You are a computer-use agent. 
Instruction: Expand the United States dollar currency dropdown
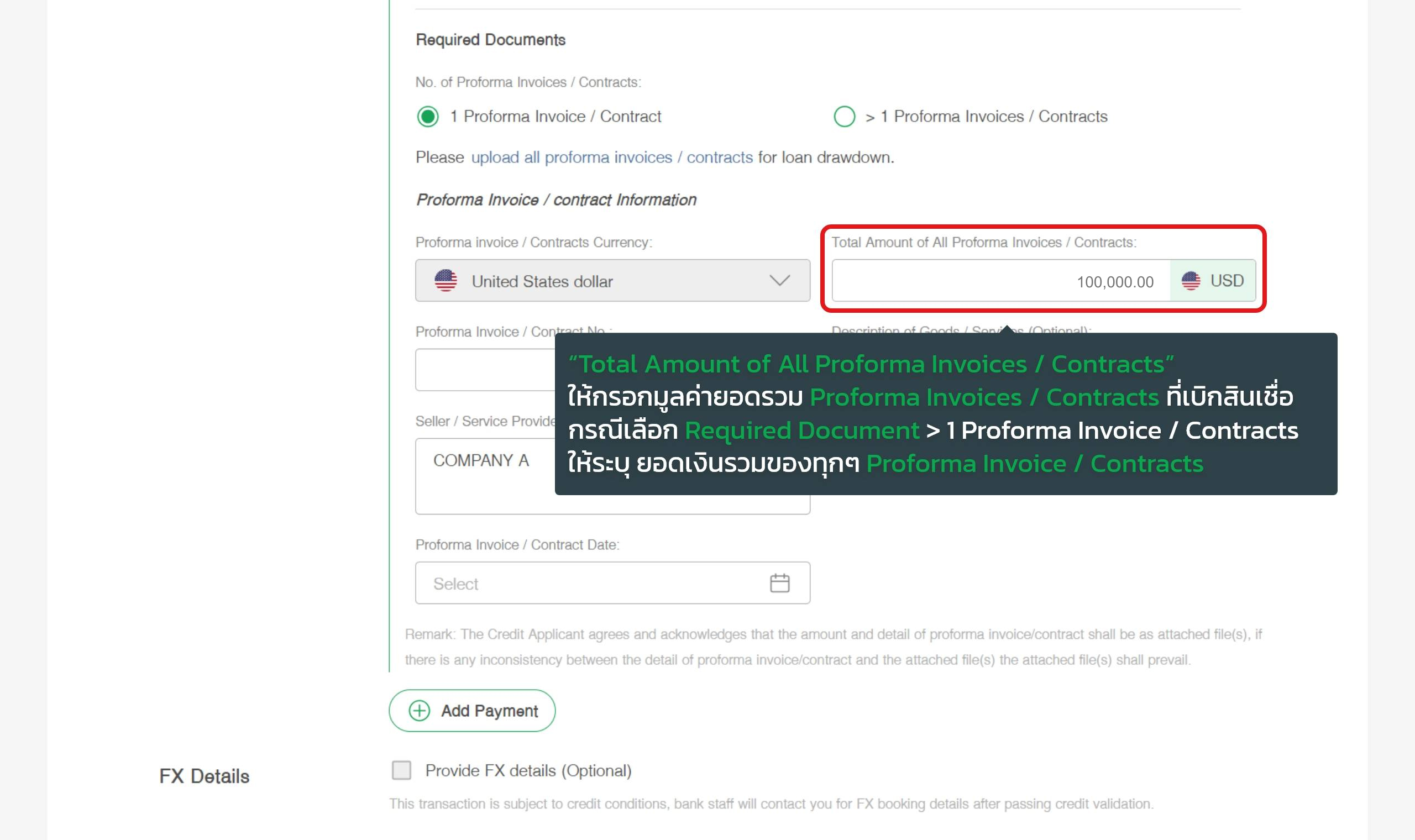612,281
